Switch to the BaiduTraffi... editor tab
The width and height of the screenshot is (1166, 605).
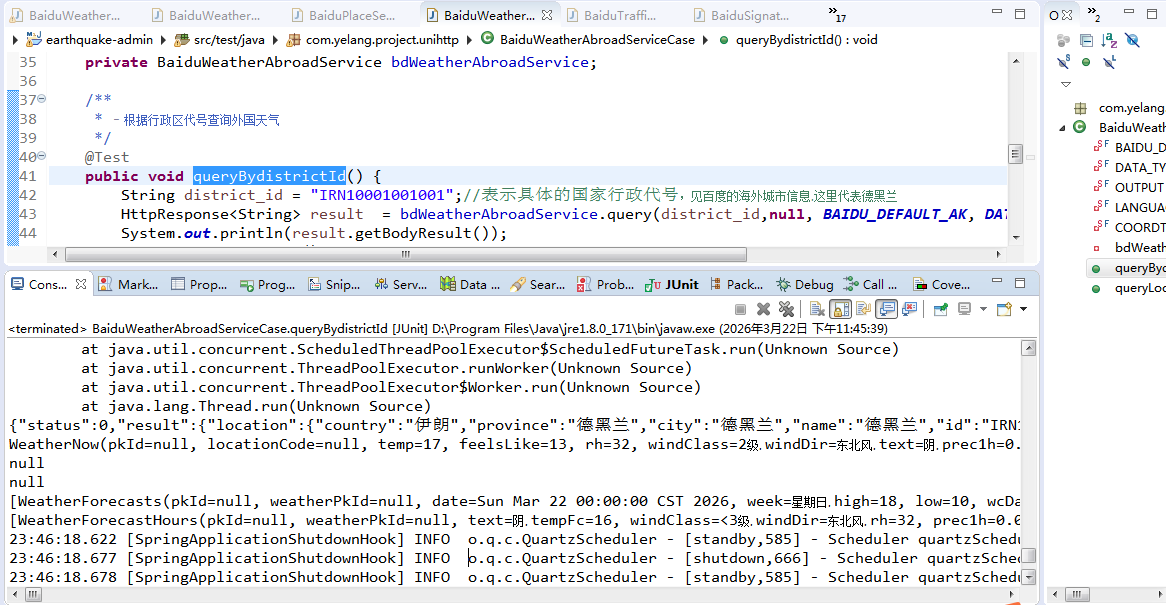(611, 15)
